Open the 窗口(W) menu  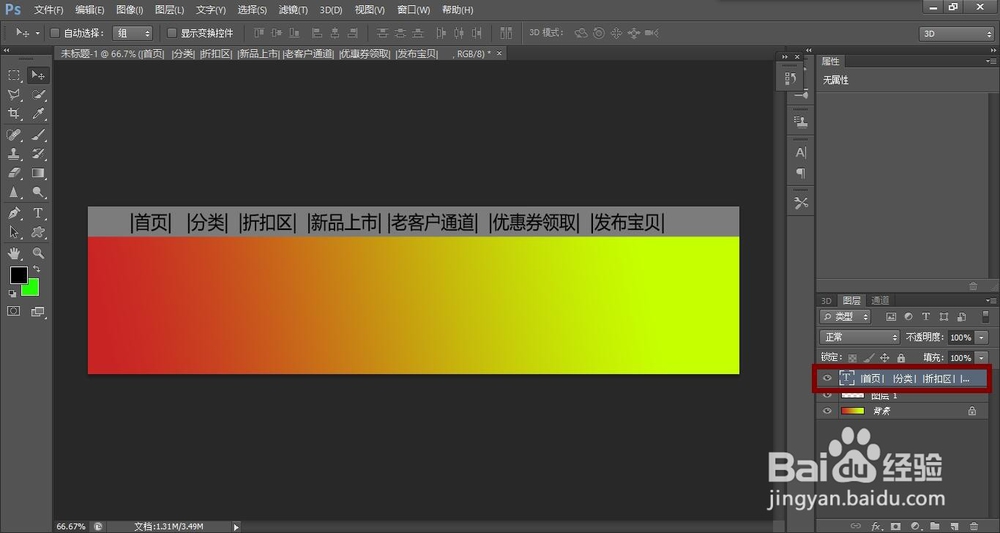(413, 10)
